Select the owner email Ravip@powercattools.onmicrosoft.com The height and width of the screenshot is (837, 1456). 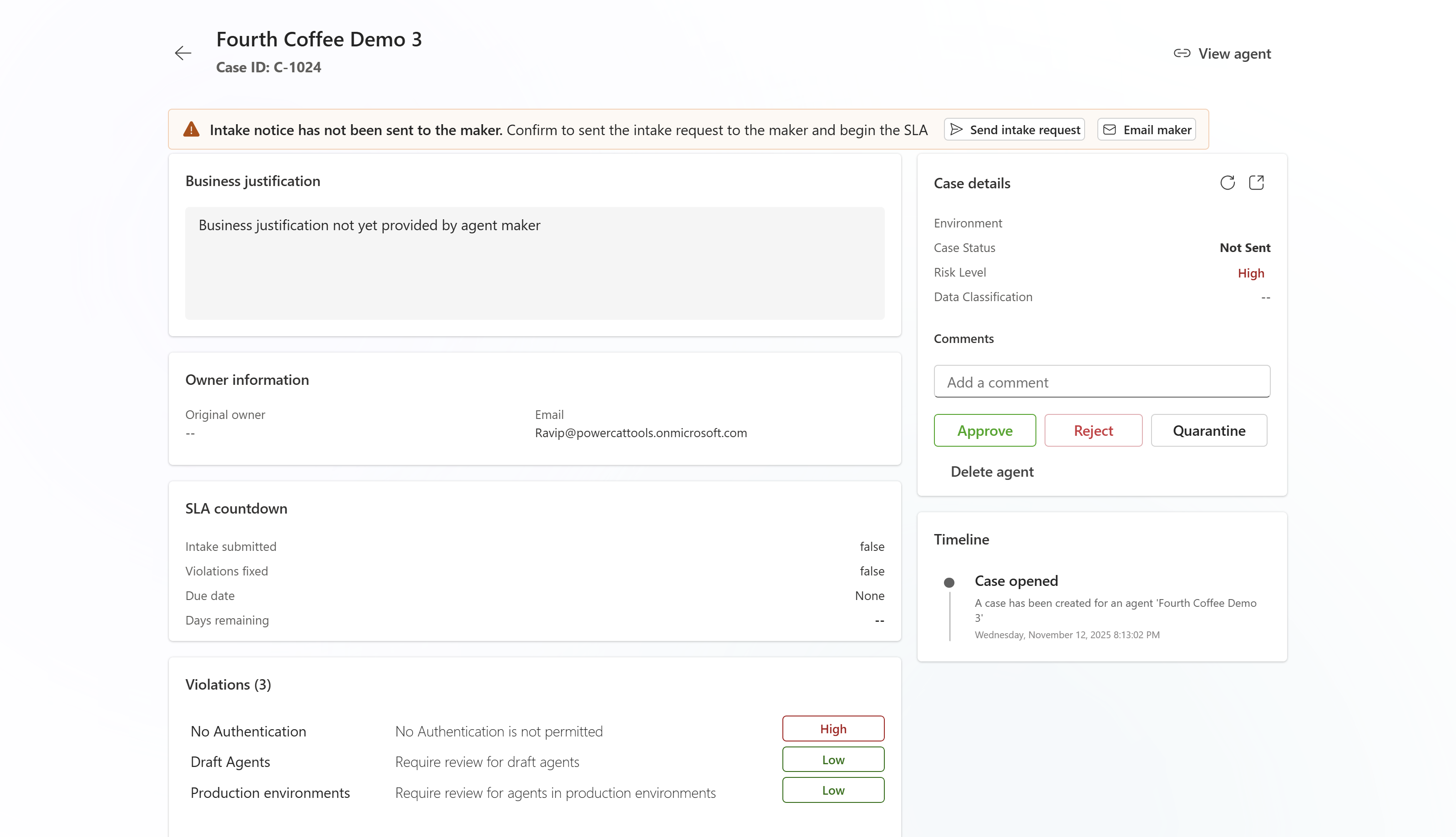coord(641,433)
